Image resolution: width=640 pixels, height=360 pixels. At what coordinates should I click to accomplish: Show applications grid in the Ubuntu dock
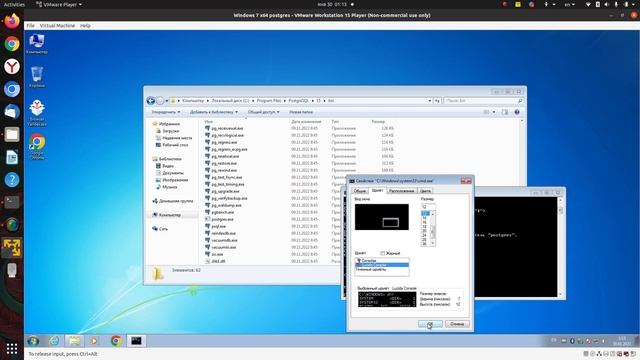[x=12, y=349]
